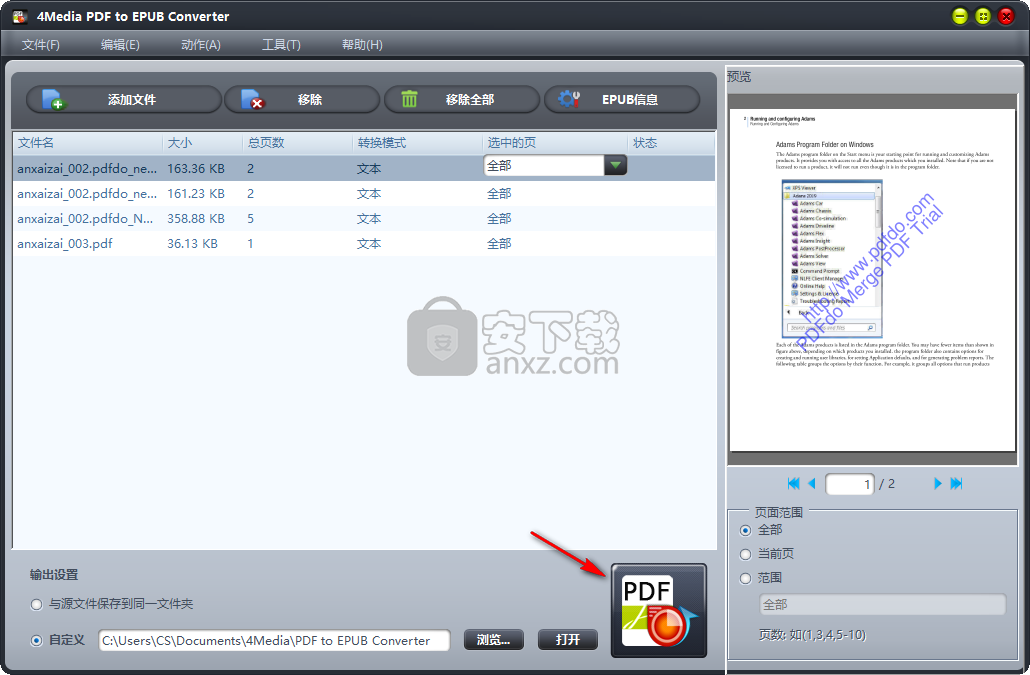Click 文本 mode cell in 5-page file row
This screenshot has width=1030, height=675.
click(369, 219)
